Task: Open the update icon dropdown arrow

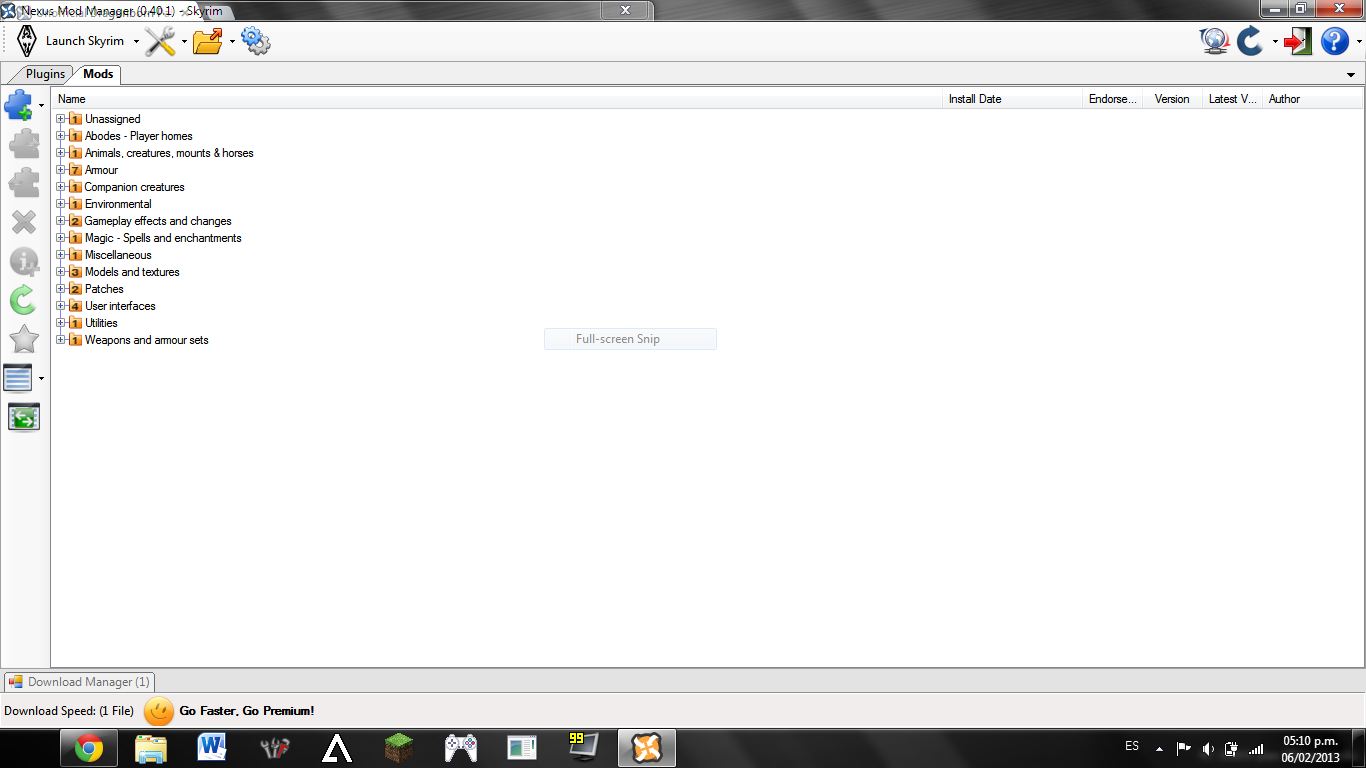Action: (x=1275, y=42)
